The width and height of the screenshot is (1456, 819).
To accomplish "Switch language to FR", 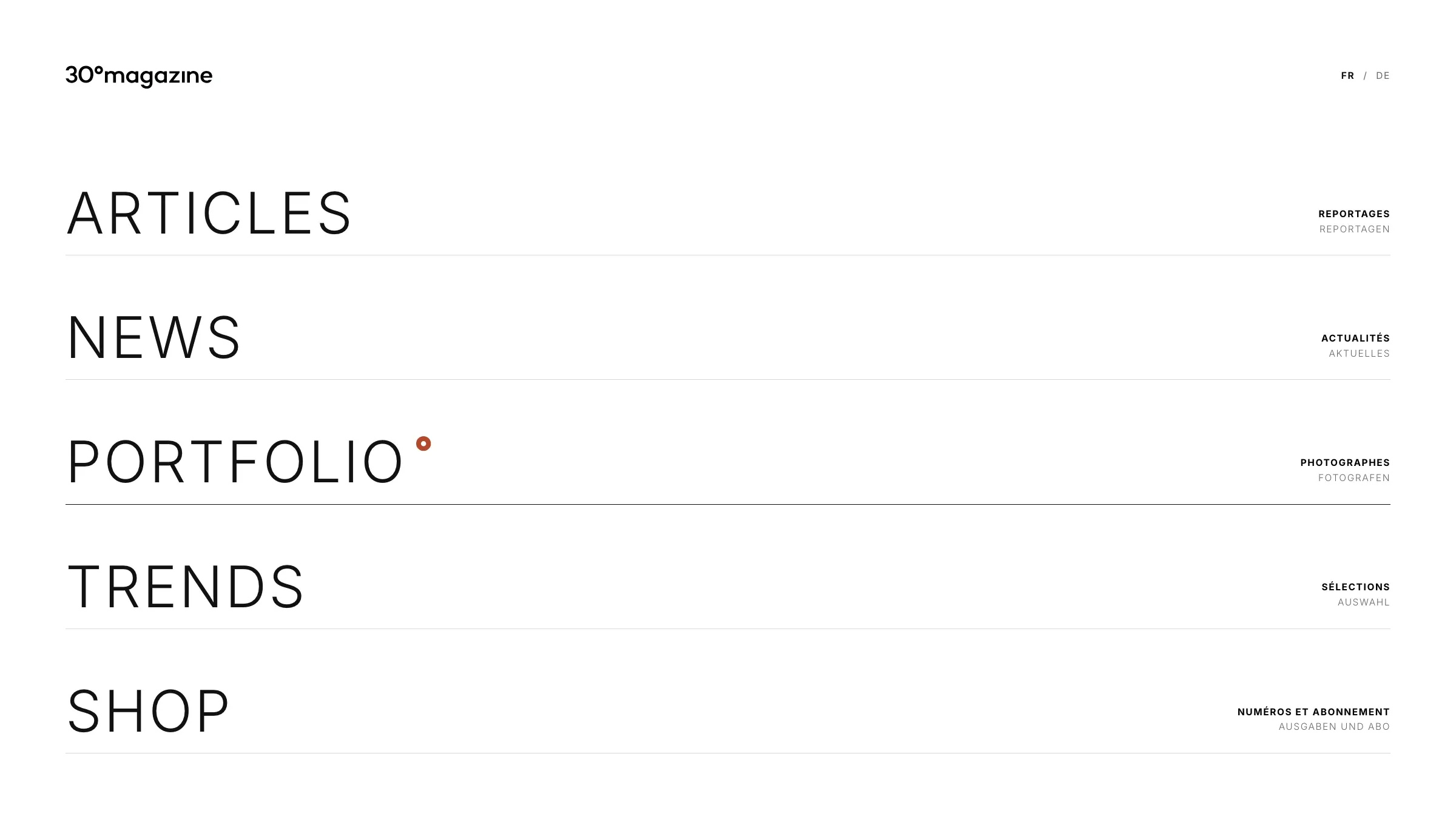I will coord(1347,76).
